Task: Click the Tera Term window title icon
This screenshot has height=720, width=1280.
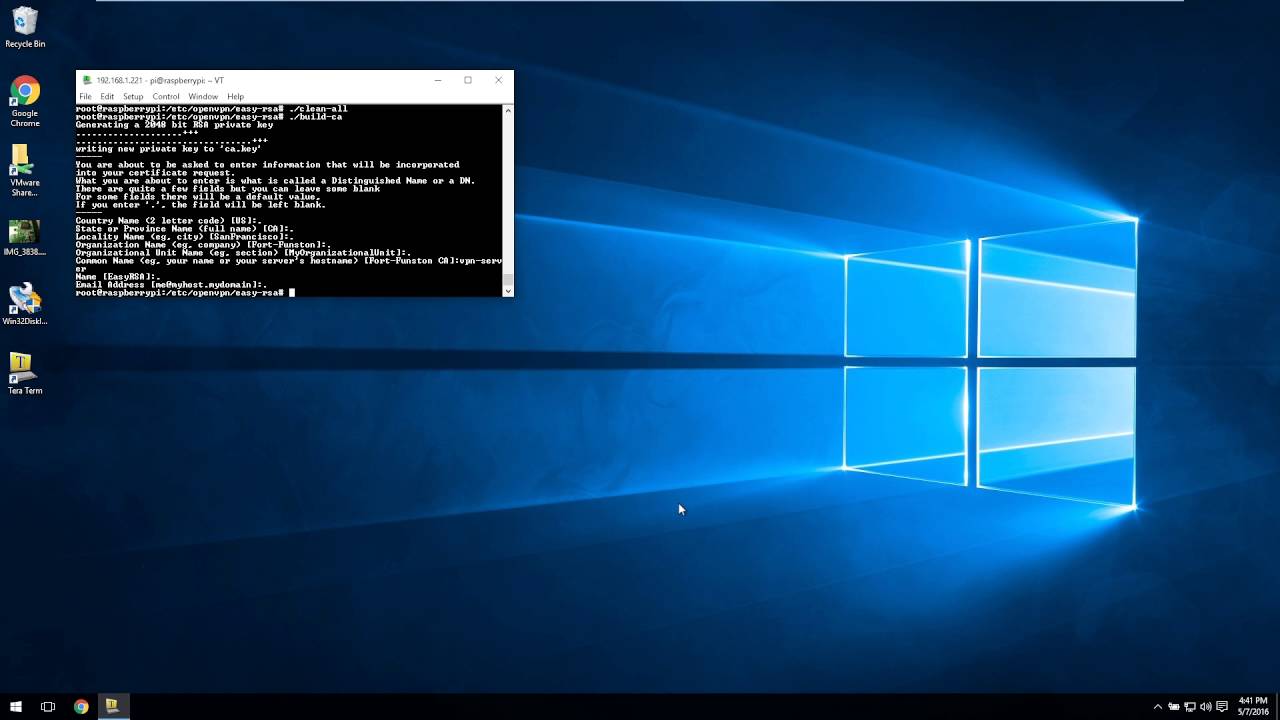Action: tap(87, 80)
